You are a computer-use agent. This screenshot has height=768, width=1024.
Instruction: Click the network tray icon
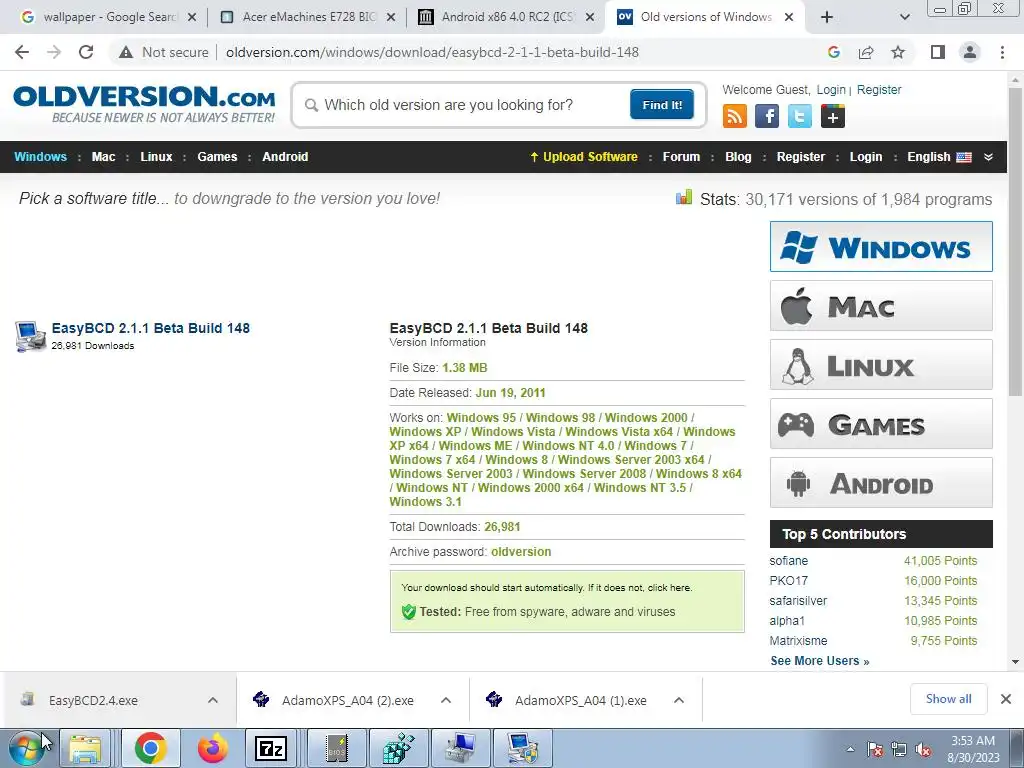[899, 750]
